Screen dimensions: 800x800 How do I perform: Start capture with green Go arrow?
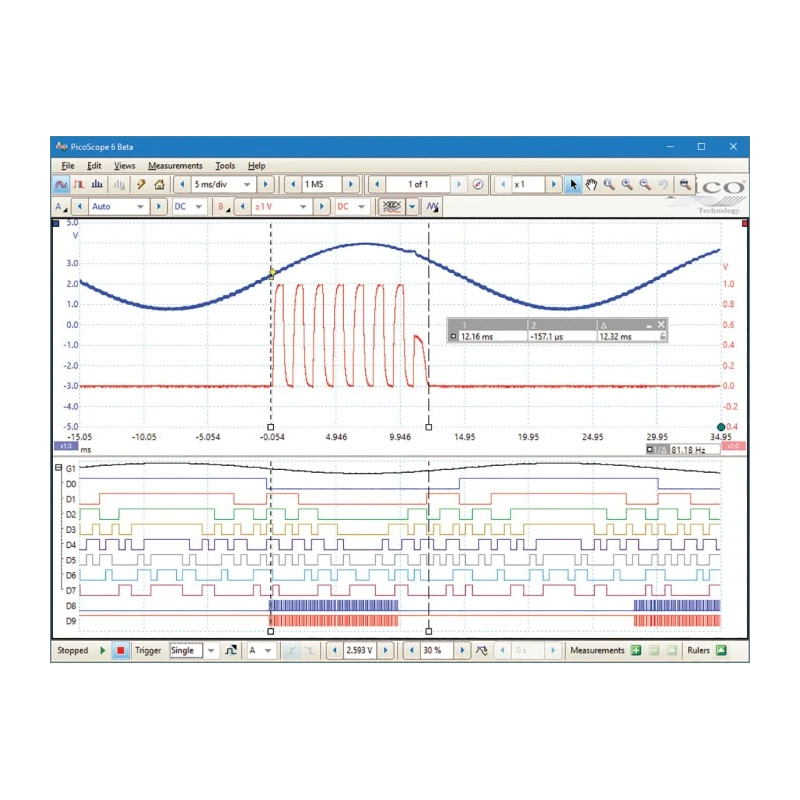pos(103,651)
